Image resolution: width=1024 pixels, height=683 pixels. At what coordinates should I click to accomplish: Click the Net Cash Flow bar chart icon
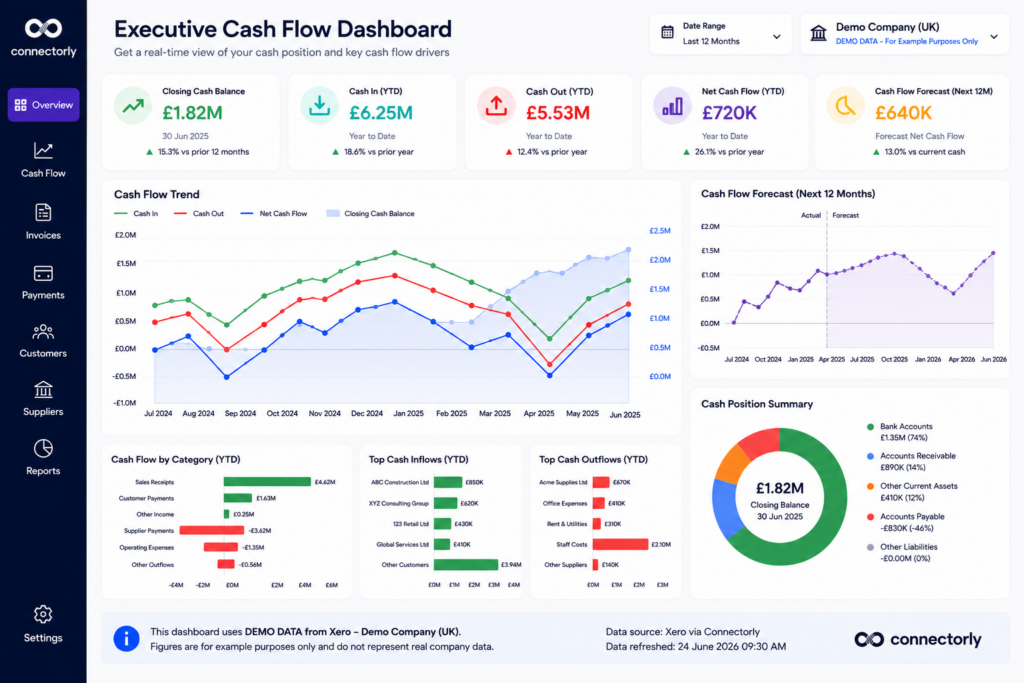tap(672, 106)
